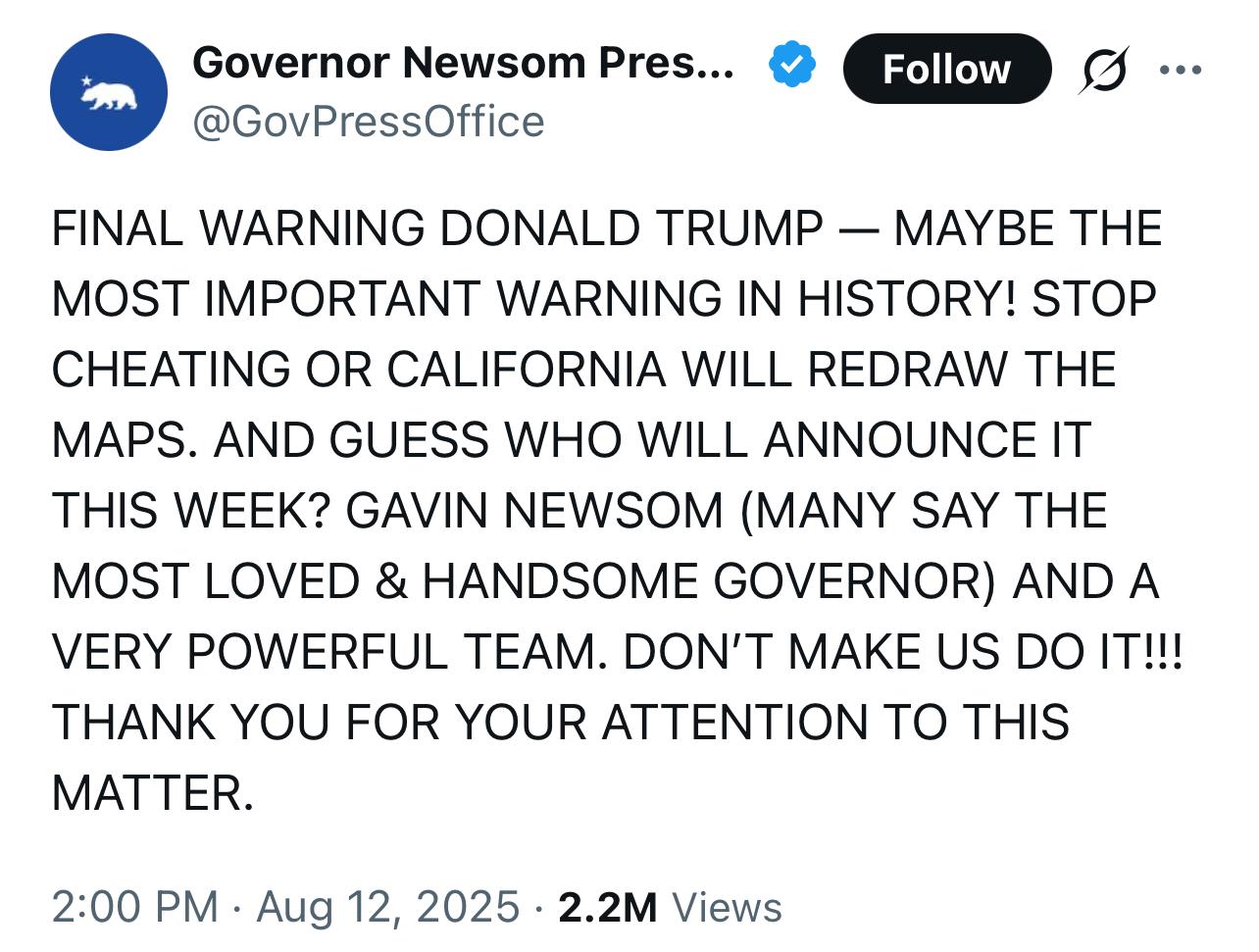Click the small star above the bear
The height and width of the screenshot is (952, 1259).
[x=85, y=79]
